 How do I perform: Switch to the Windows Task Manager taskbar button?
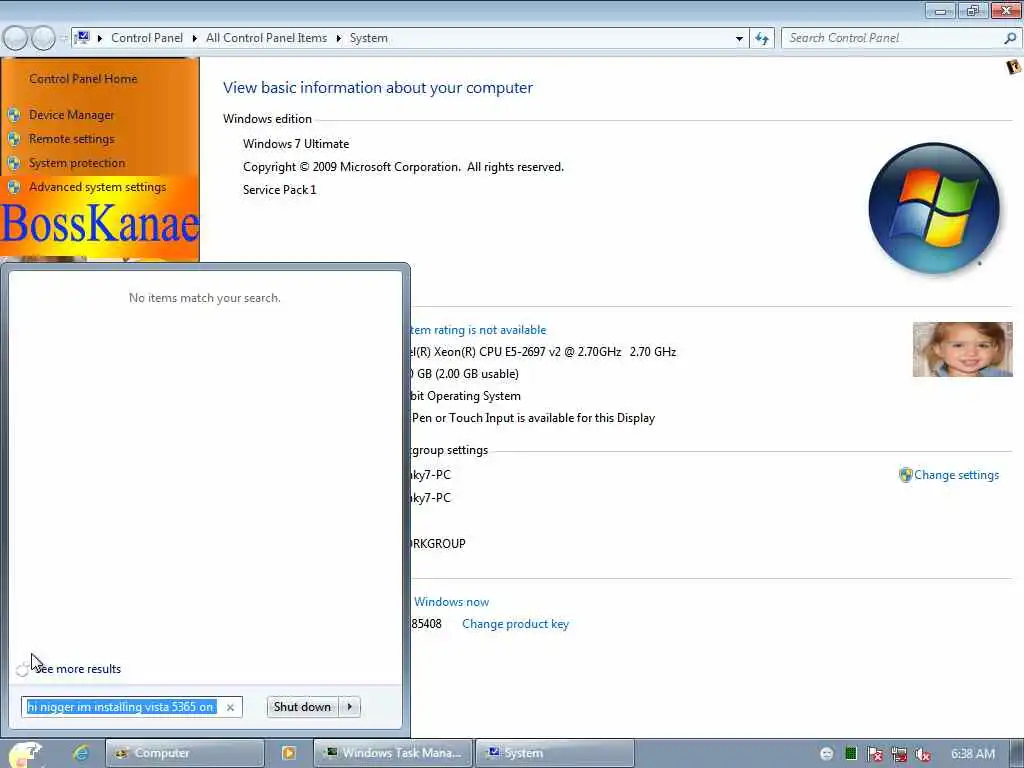(x=394, y=753)
